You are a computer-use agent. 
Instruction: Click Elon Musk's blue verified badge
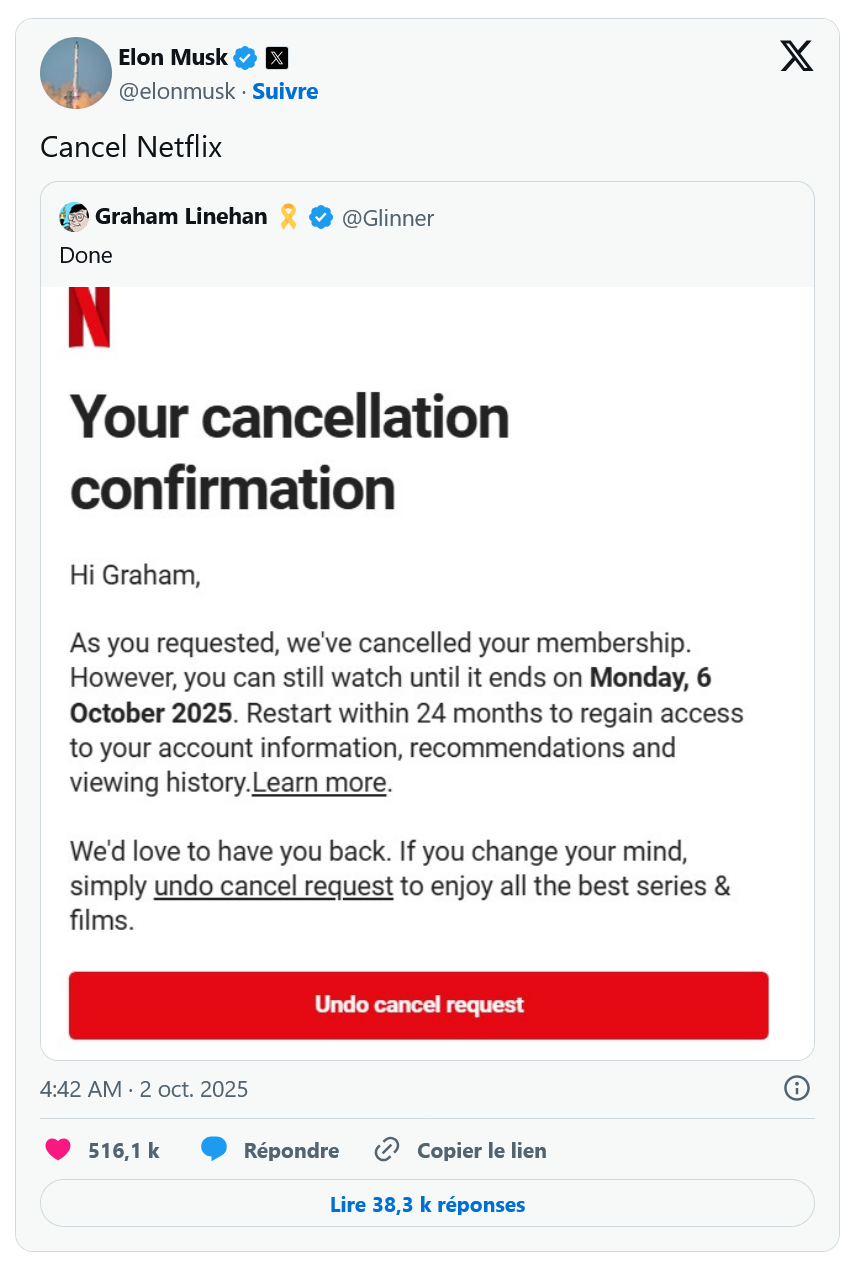(x=246, y=58)
